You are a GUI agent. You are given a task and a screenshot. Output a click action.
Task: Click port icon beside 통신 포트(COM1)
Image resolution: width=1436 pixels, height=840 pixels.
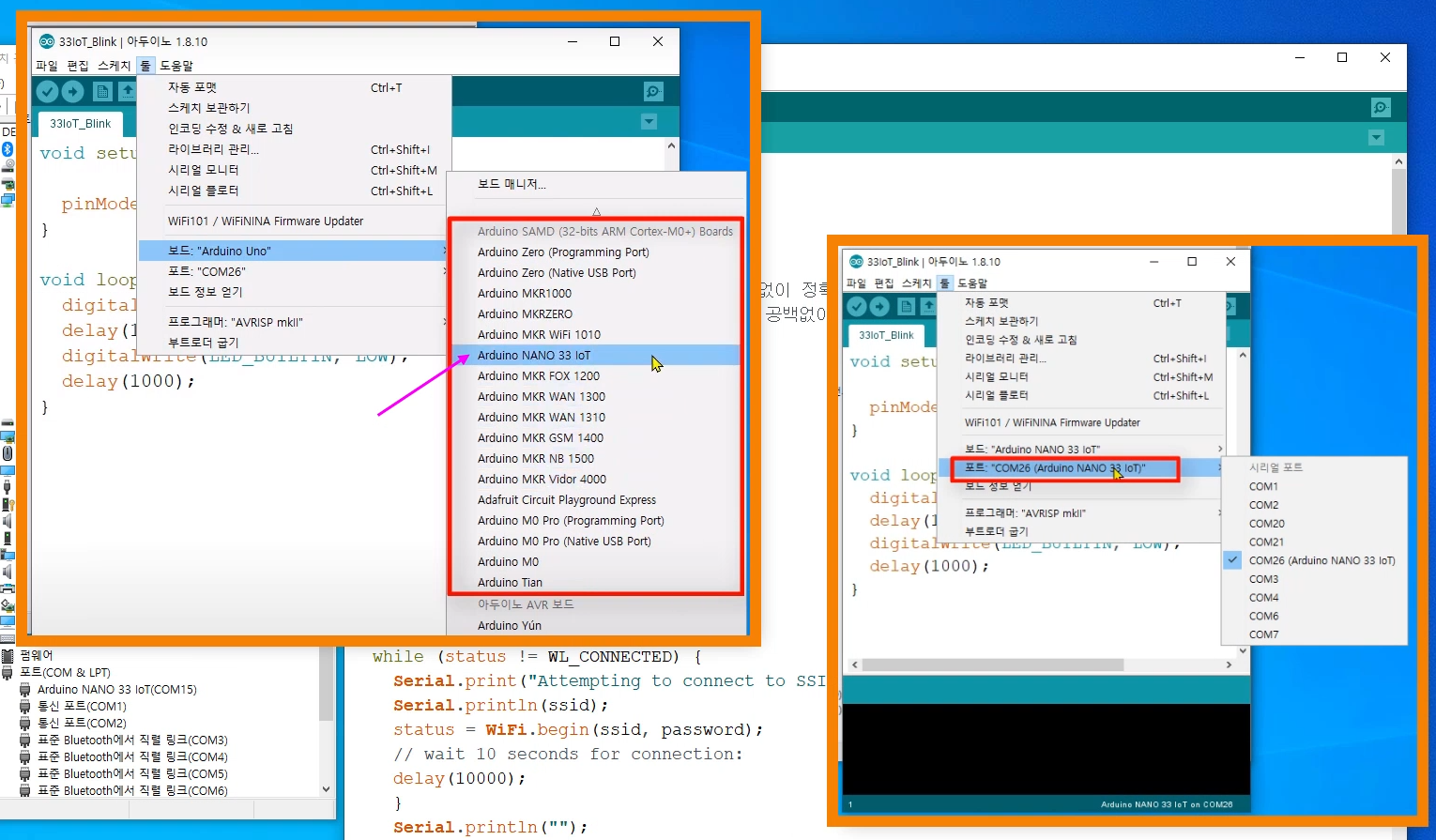[x=25, y=706]
